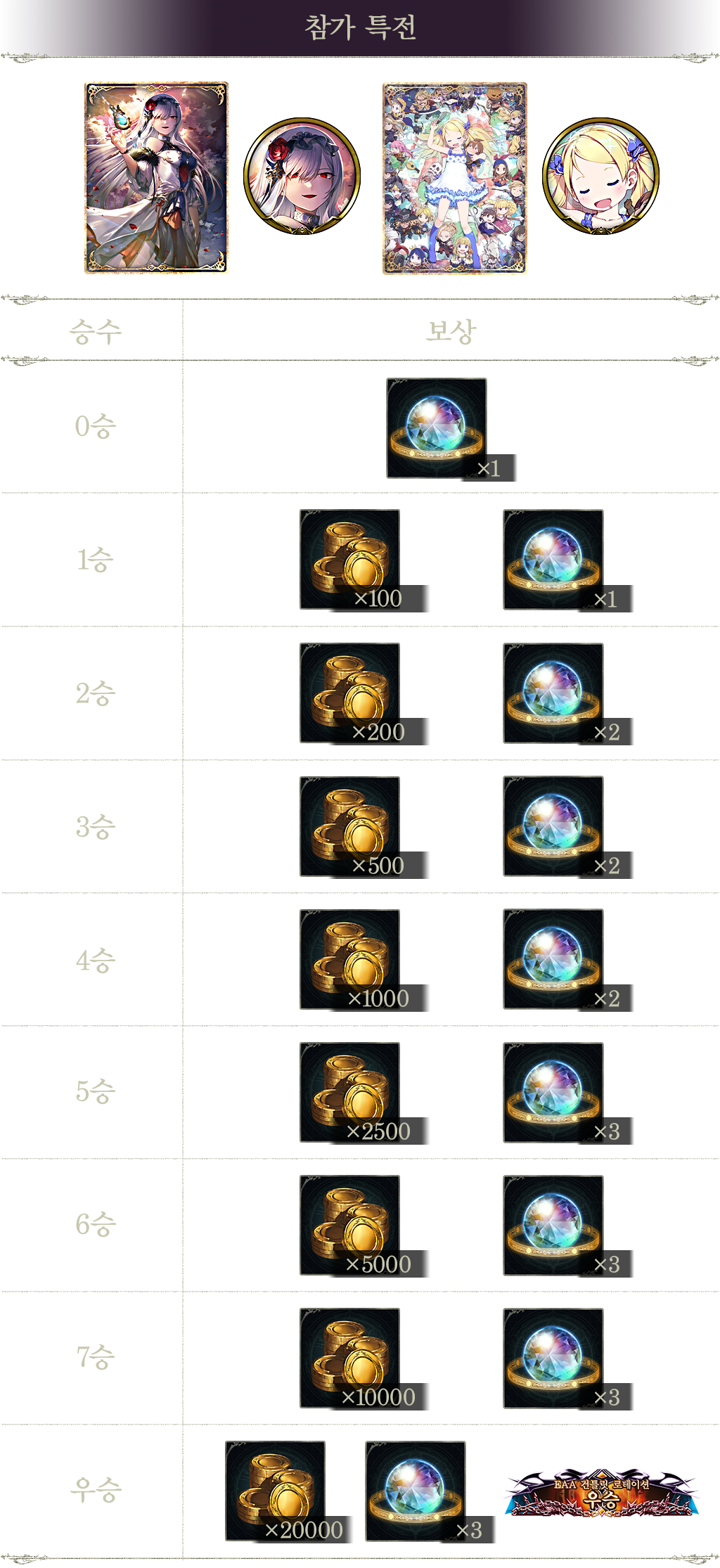Image resolution: width=720 pixels, height=1568 pixels.
Task: Open the chibi crowd card artwork
Action: point(455,178)
